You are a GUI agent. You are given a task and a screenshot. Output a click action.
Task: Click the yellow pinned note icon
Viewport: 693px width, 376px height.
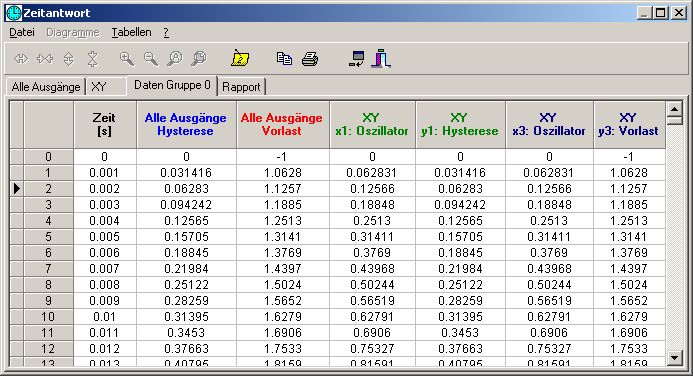[240, 58]
